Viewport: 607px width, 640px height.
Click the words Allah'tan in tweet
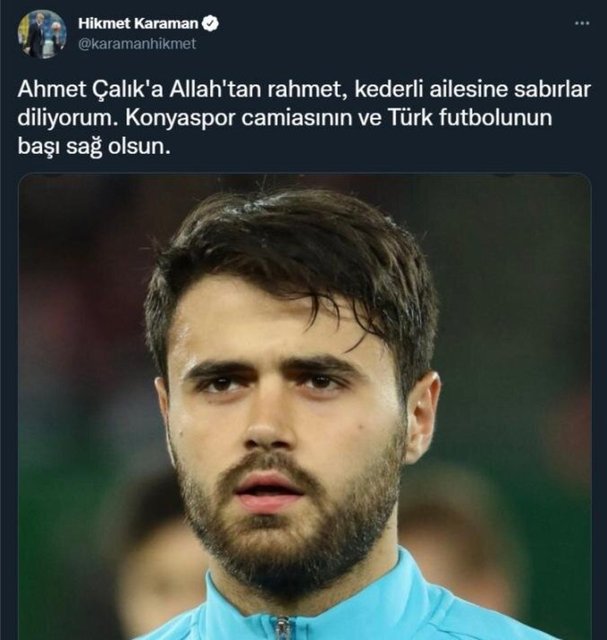pyautogui.click(x=216, y=89)
